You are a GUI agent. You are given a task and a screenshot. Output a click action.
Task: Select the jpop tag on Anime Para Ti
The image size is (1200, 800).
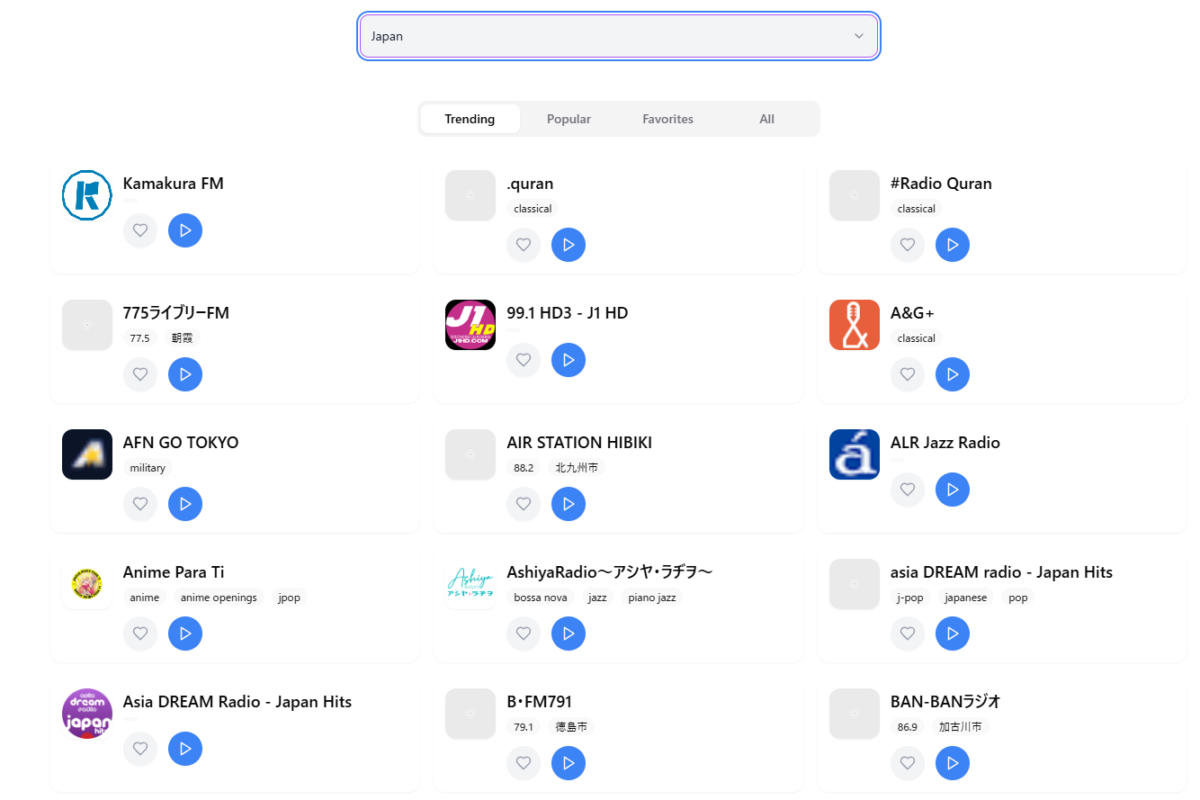point(289,598)
